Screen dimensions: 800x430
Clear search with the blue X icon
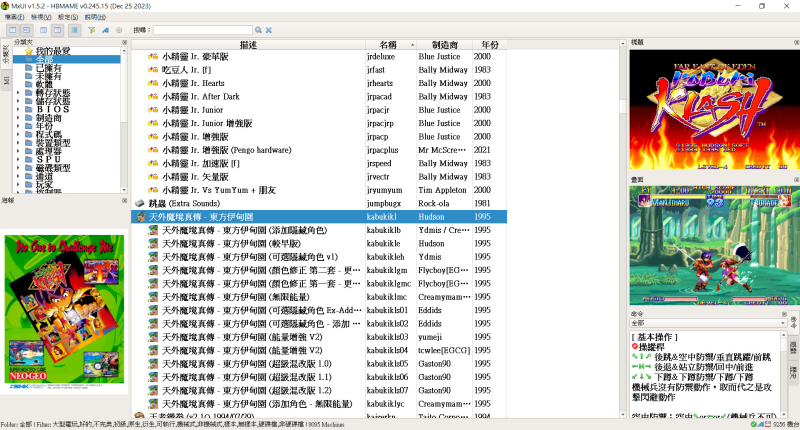[x=268, y=30]
